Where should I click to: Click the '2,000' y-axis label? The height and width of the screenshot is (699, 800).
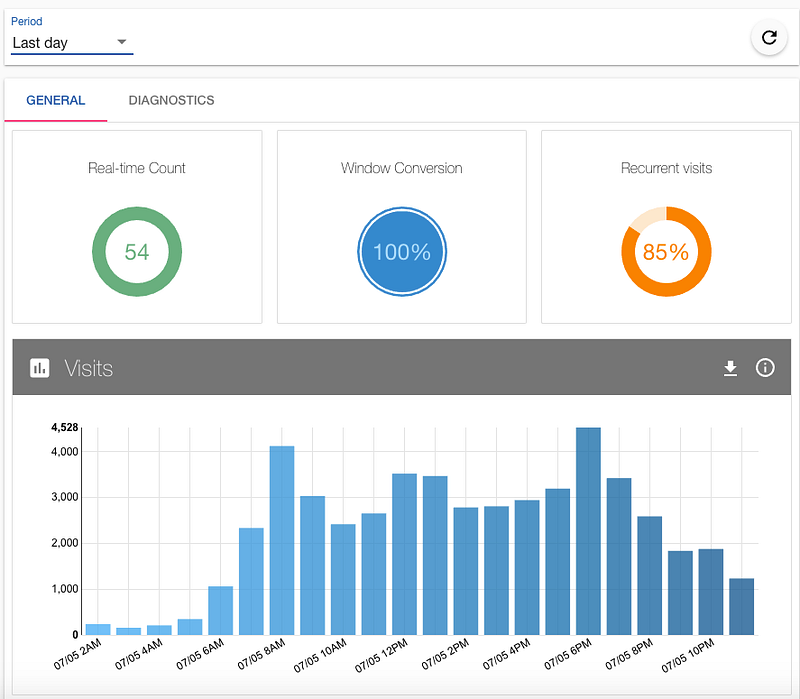(64, 543)
